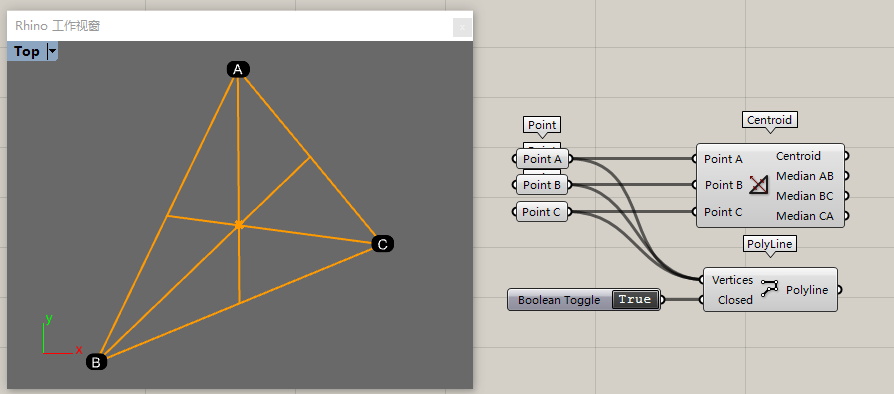Select the Point A parameter
This screenshot has width=894, height=394.
pyautogui.click(x=542, y=159)
